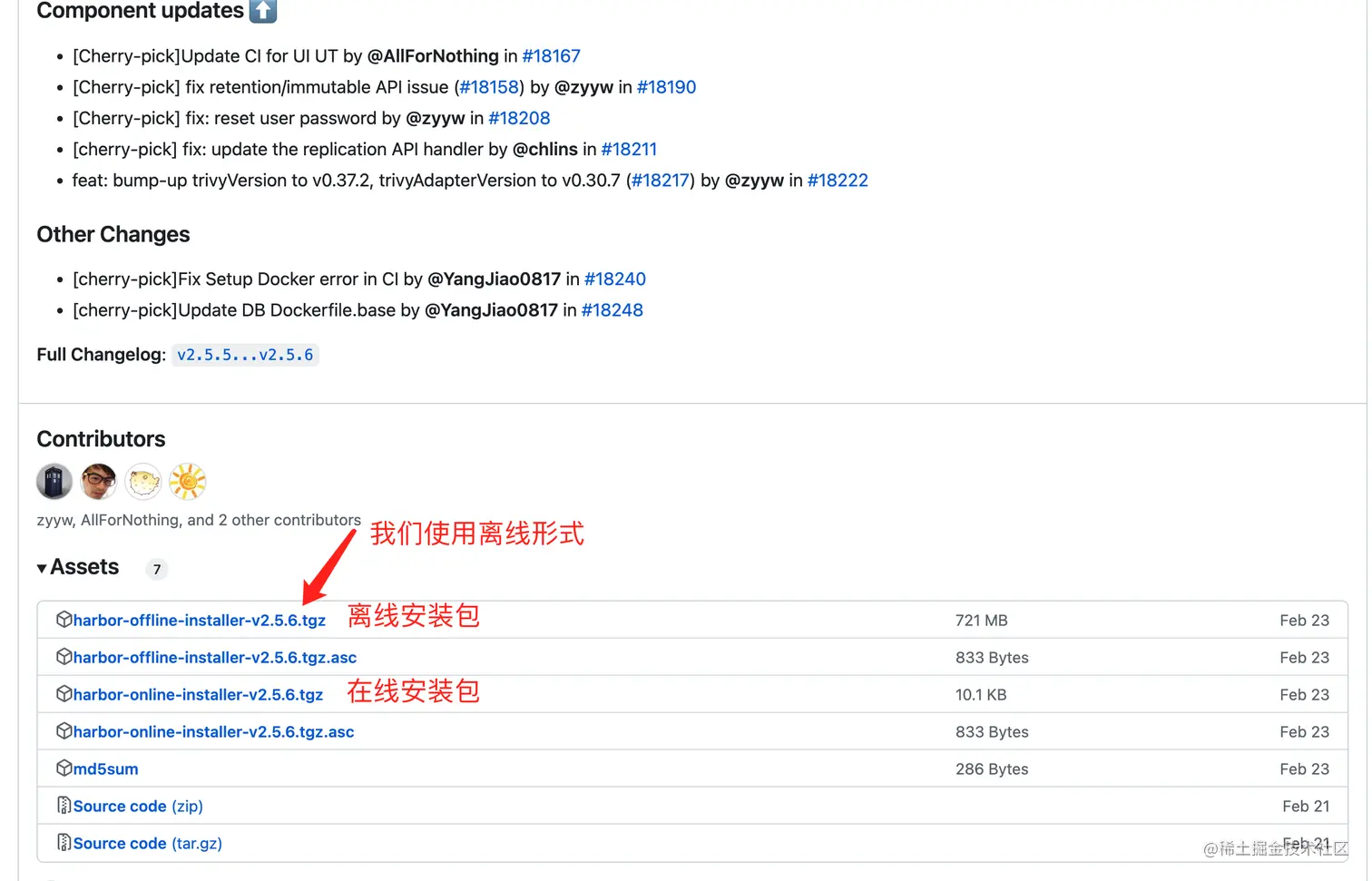Open pull request #18248
Image resolution: width=1372 pixels, height=881 pixels.
(x=612, y=310)
